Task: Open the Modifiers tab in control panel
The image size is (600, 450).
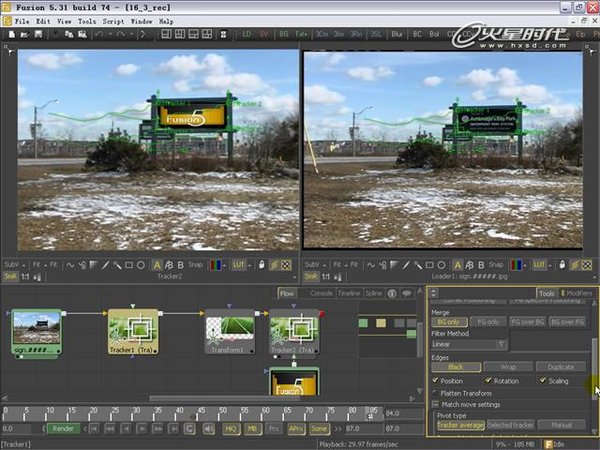Action: point(577,293)
